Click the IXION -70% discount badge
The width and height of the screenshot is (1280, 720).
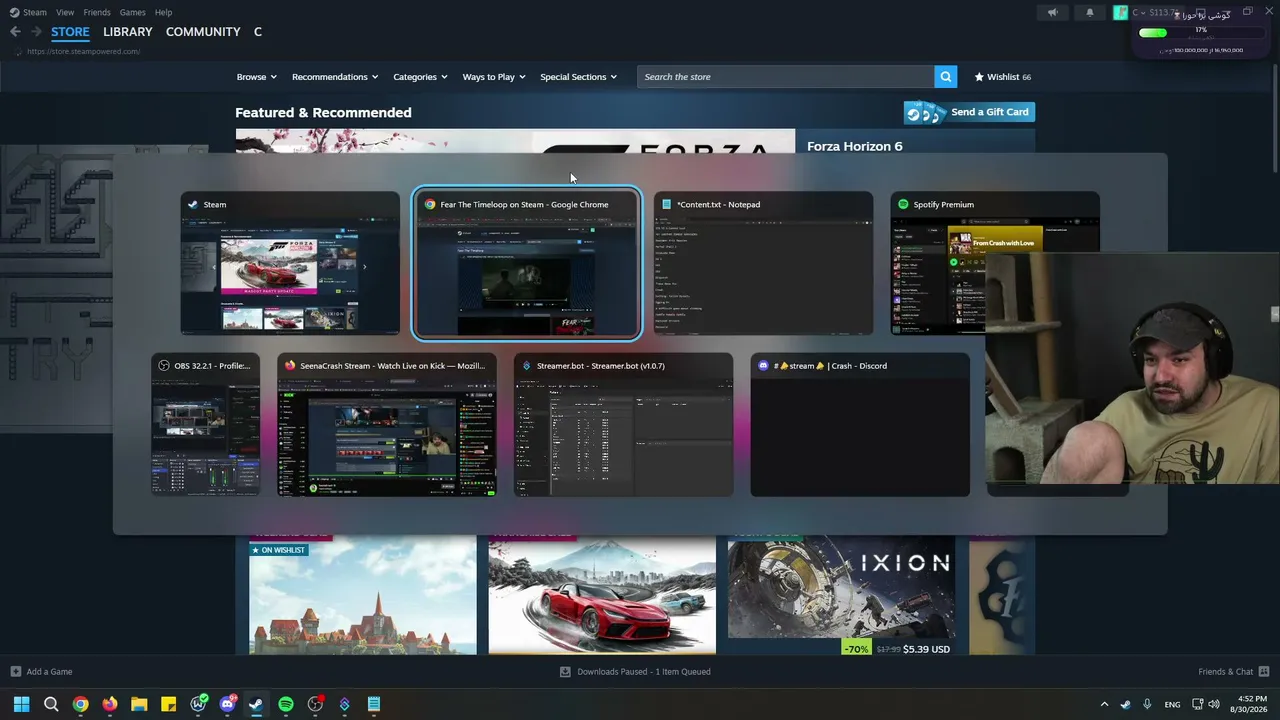click(856, 649)
